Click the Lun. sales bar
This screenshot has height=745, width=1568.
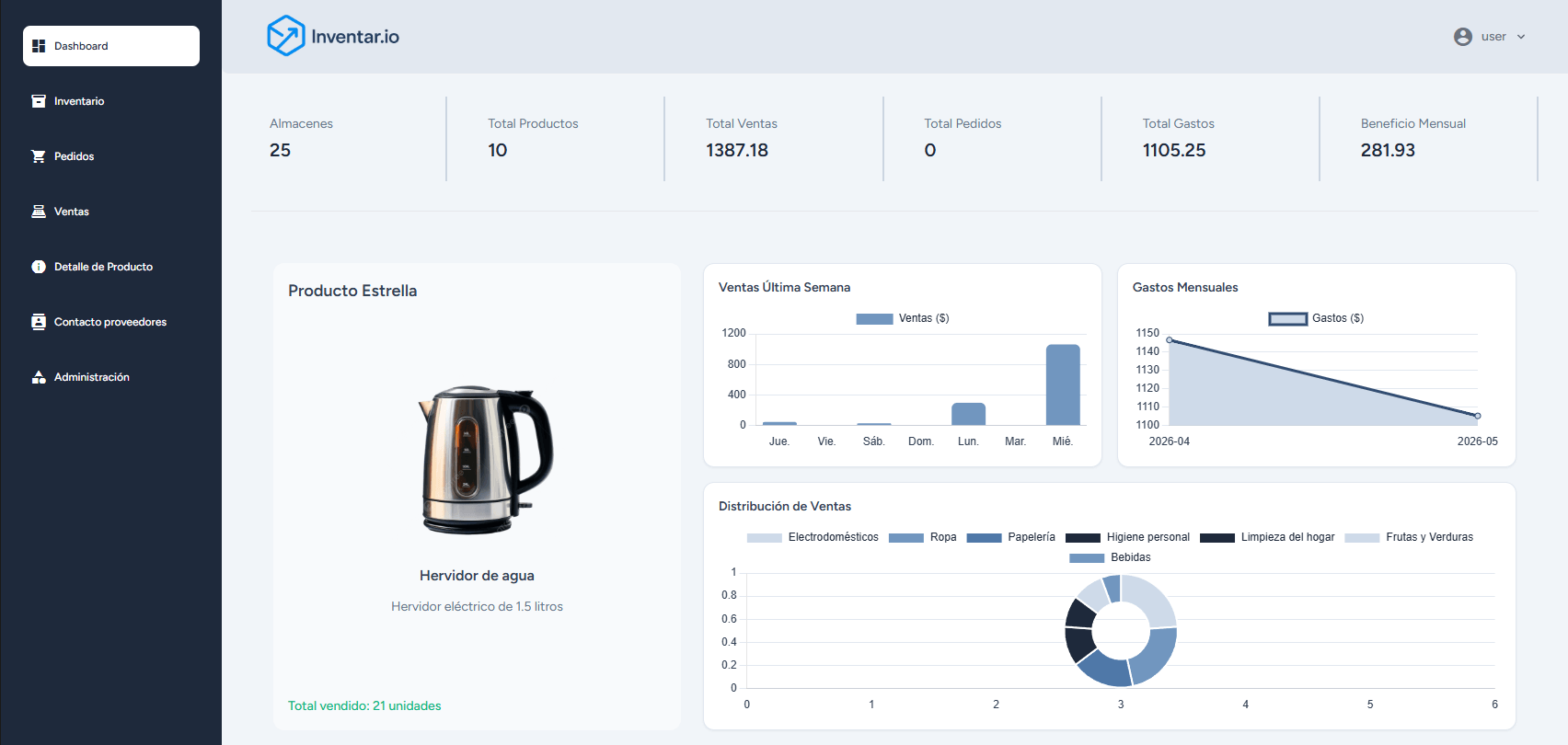point(968,414)
